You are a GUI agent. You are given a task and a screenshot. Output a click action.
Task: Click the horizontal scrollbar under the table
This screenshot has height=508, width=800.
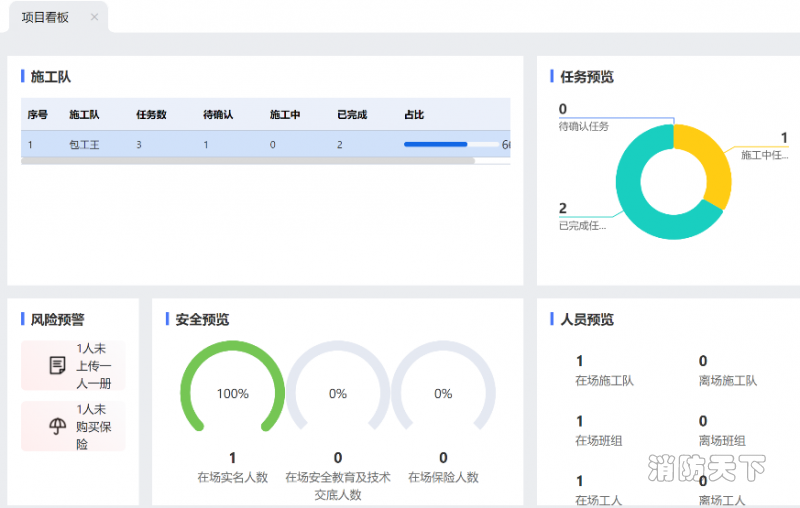tap(248, 161)
